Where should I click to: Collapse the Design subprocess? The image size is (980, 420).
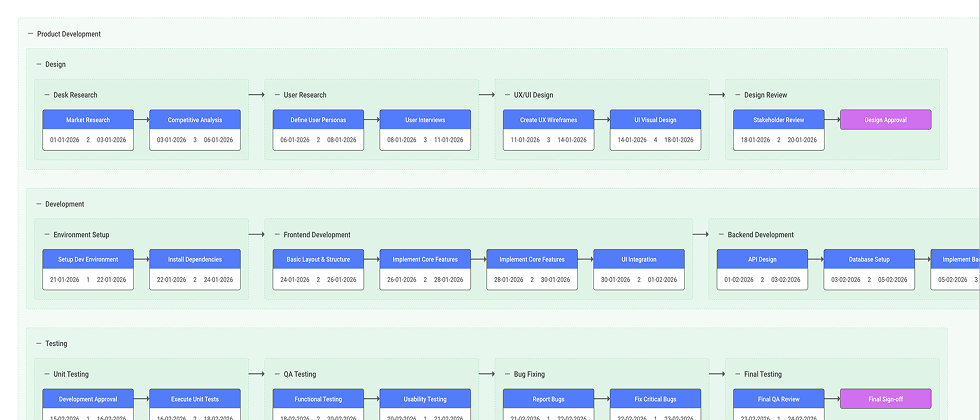(x=38, y=64)
